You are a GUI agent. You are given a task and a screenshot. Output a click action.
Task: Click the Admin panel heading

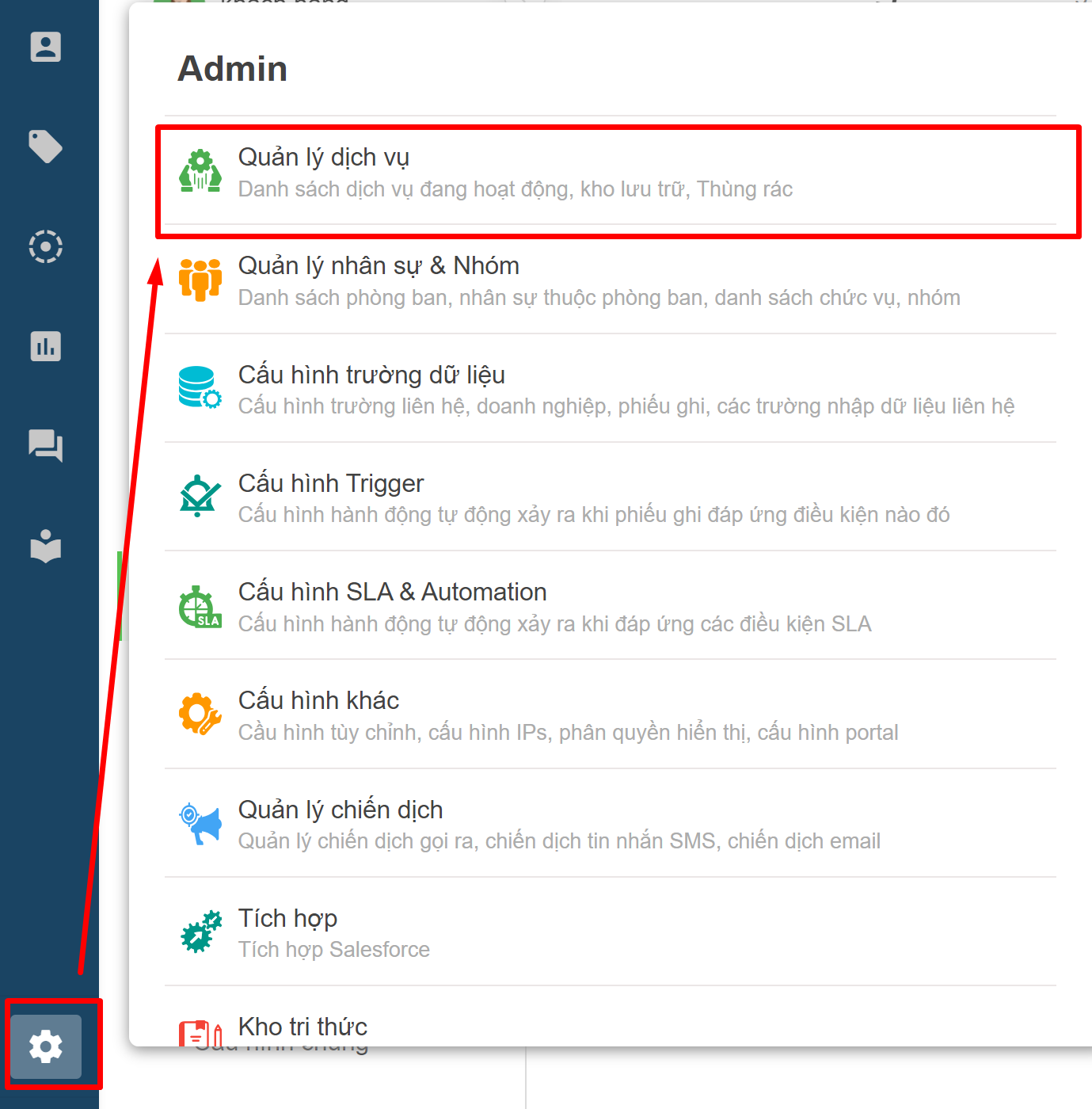click(233, 69)
